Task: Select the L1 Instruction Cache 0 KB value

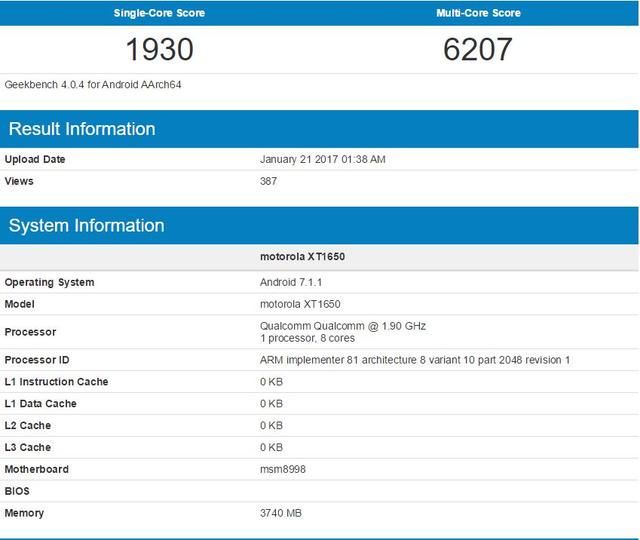Action: coord(271,382)
